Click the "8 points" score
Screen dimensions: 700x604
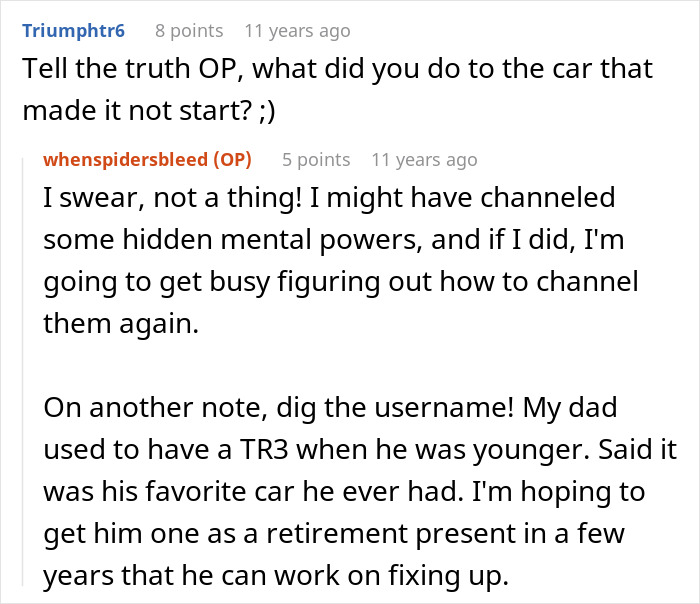pos(189,30)
